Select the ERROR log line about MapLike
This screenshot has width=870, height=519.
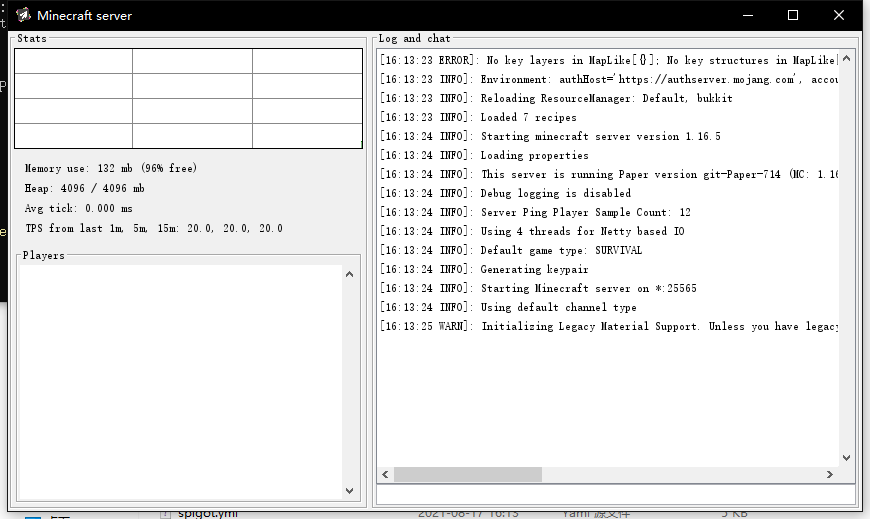tap(609, 61)
